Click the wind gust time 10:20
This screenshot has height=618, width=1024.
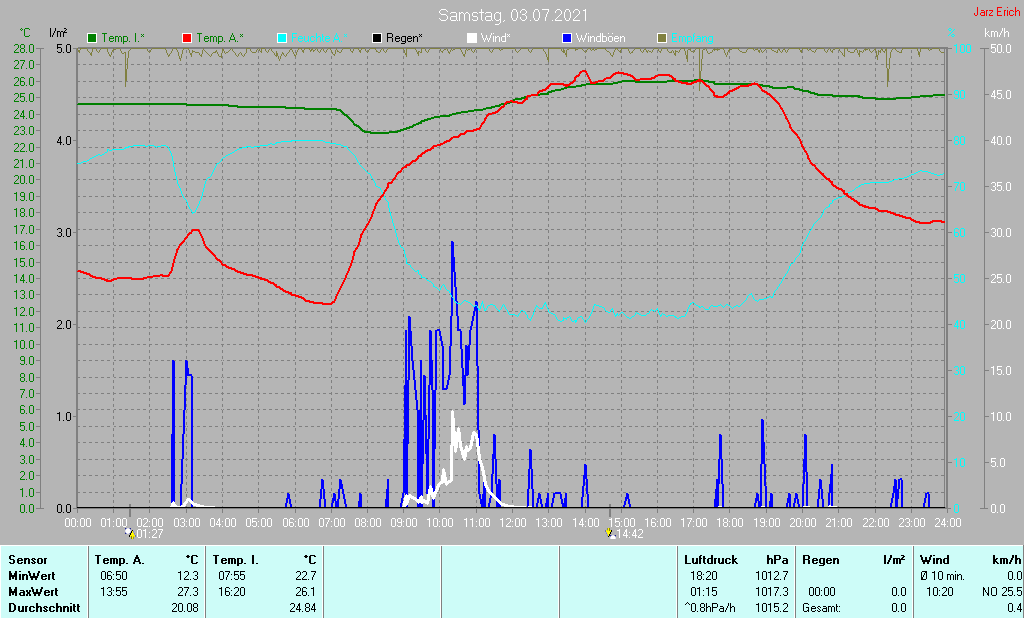(x=940, y=592)
